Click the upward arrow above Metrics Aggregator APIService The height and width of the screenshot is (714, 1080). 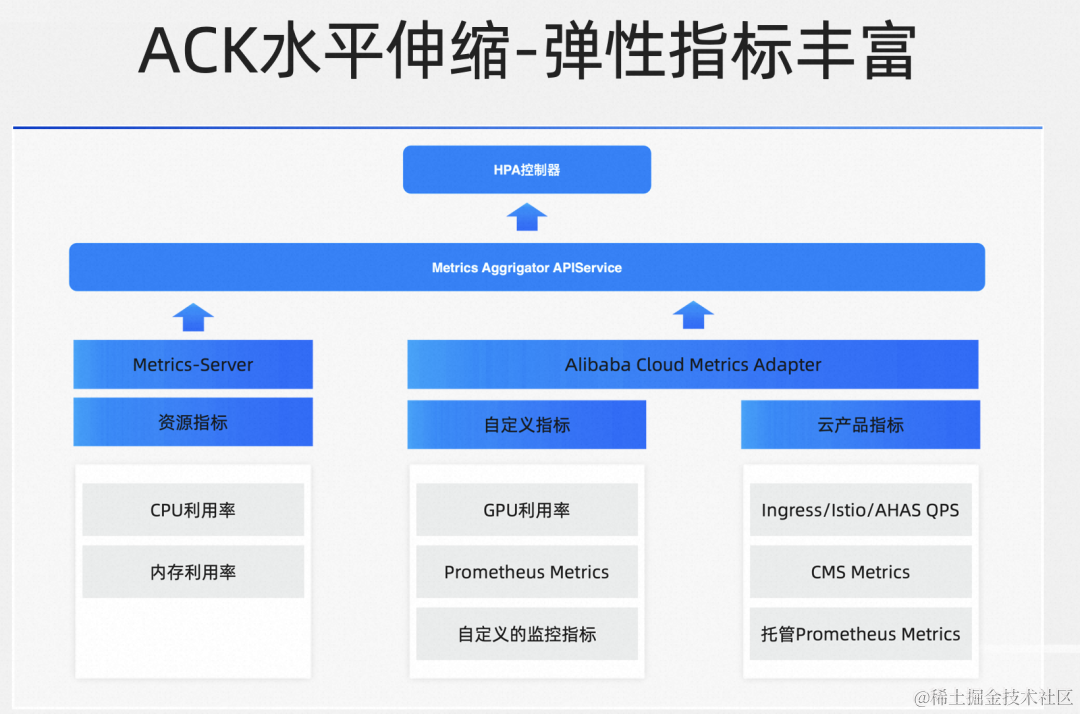526,215
